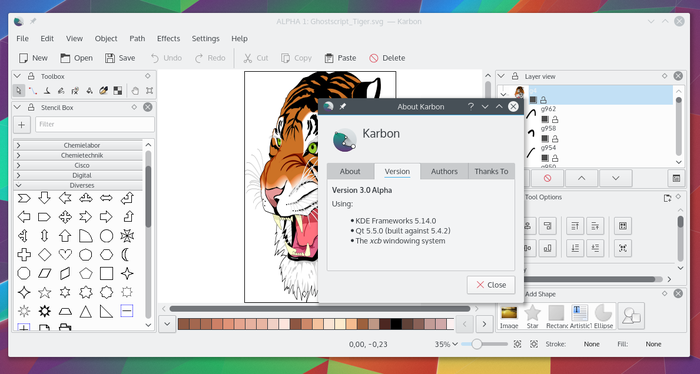Click the Image shape in Add Shape
Viewport: 700px width, 374px height.
tap(509, 316)
